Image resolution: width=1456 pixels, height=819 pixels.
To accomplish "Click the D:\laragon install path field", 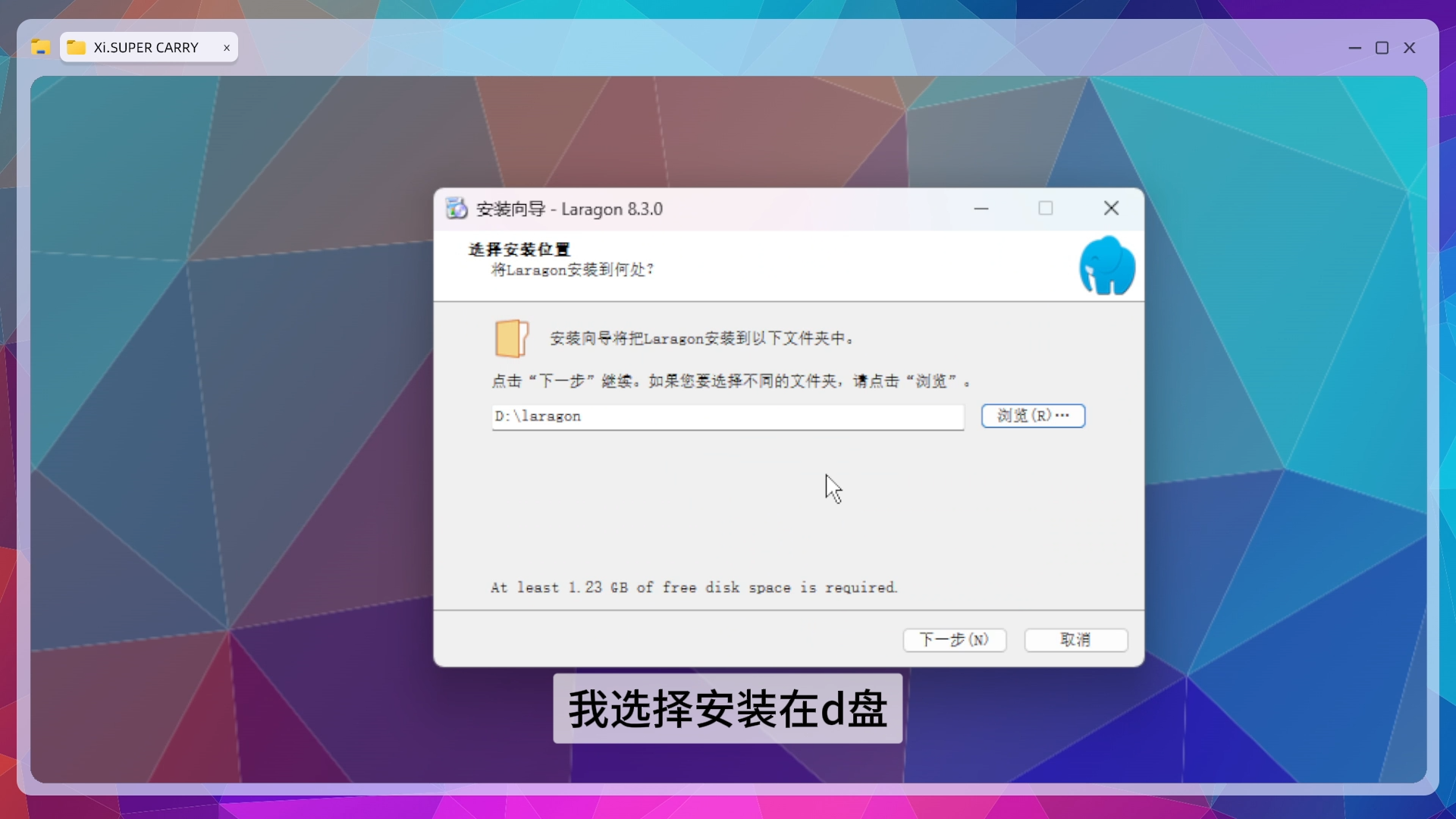I will tap(726, 416).
